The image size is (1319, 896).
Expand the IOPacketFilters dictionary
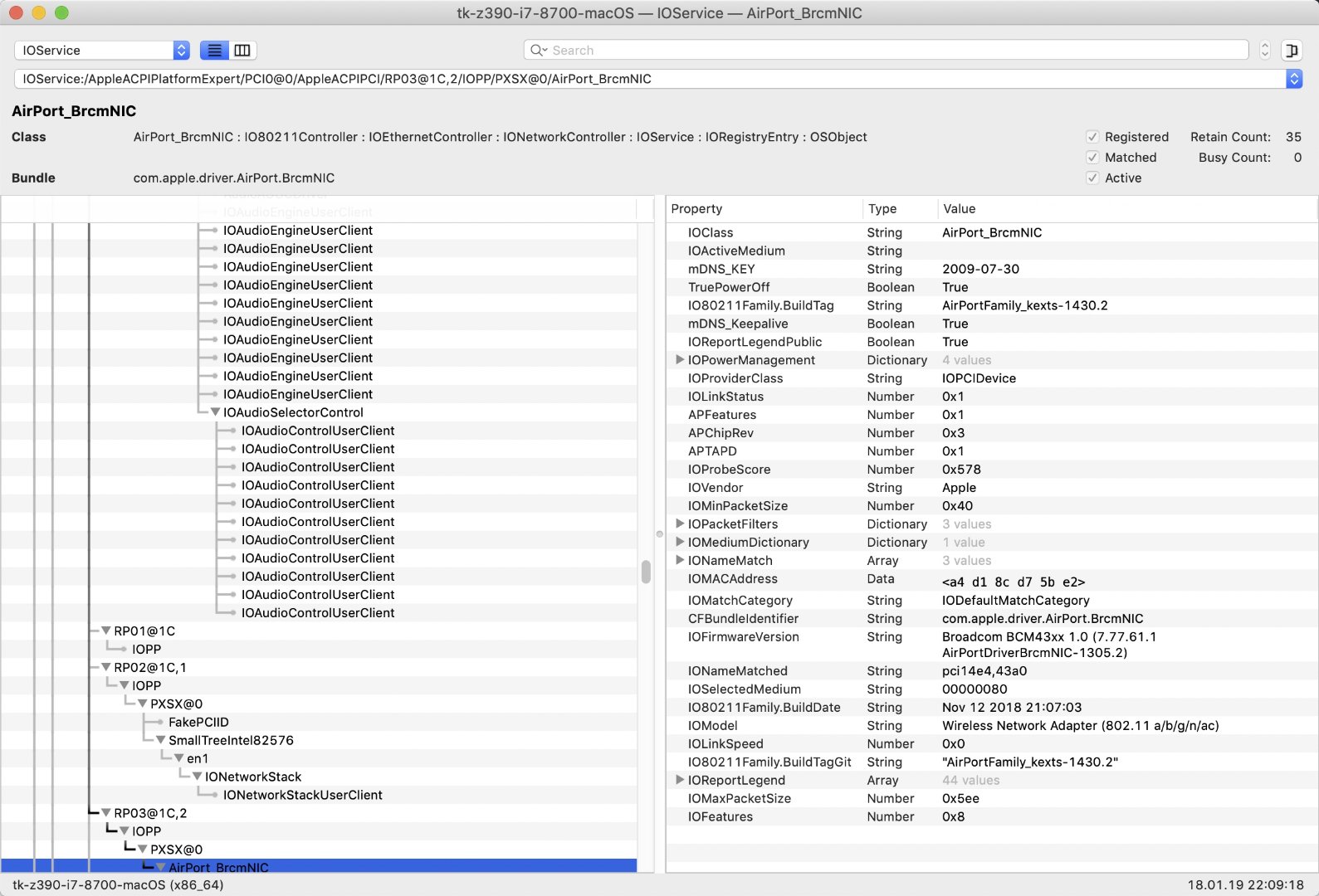[680, 524]
